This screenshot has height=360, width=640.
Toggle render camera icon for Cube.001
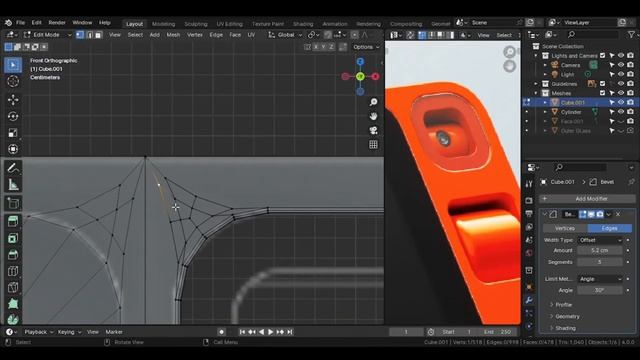(631, 102)
